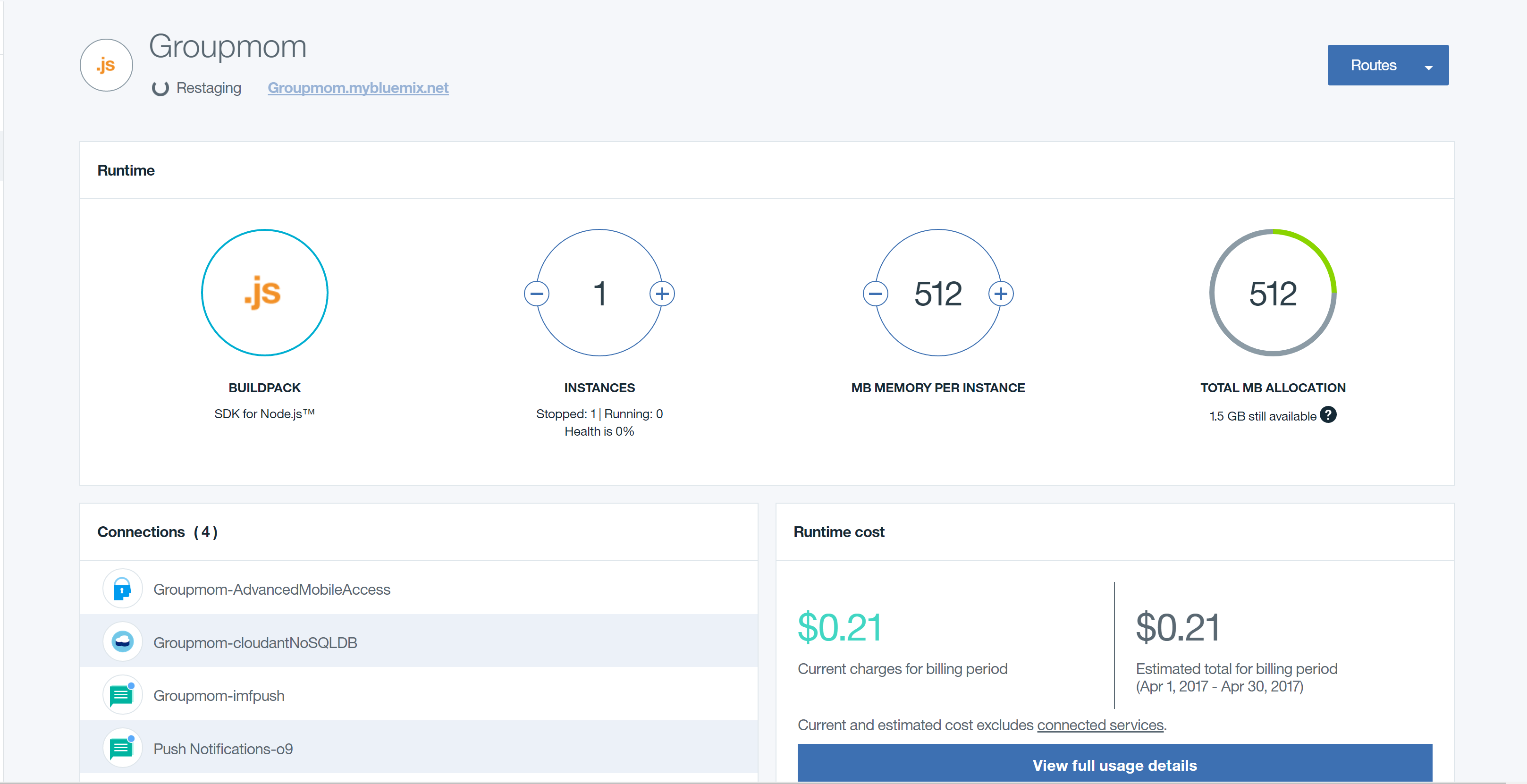Click the Node.js app icon beside Groupmom title

pos(106,65)
